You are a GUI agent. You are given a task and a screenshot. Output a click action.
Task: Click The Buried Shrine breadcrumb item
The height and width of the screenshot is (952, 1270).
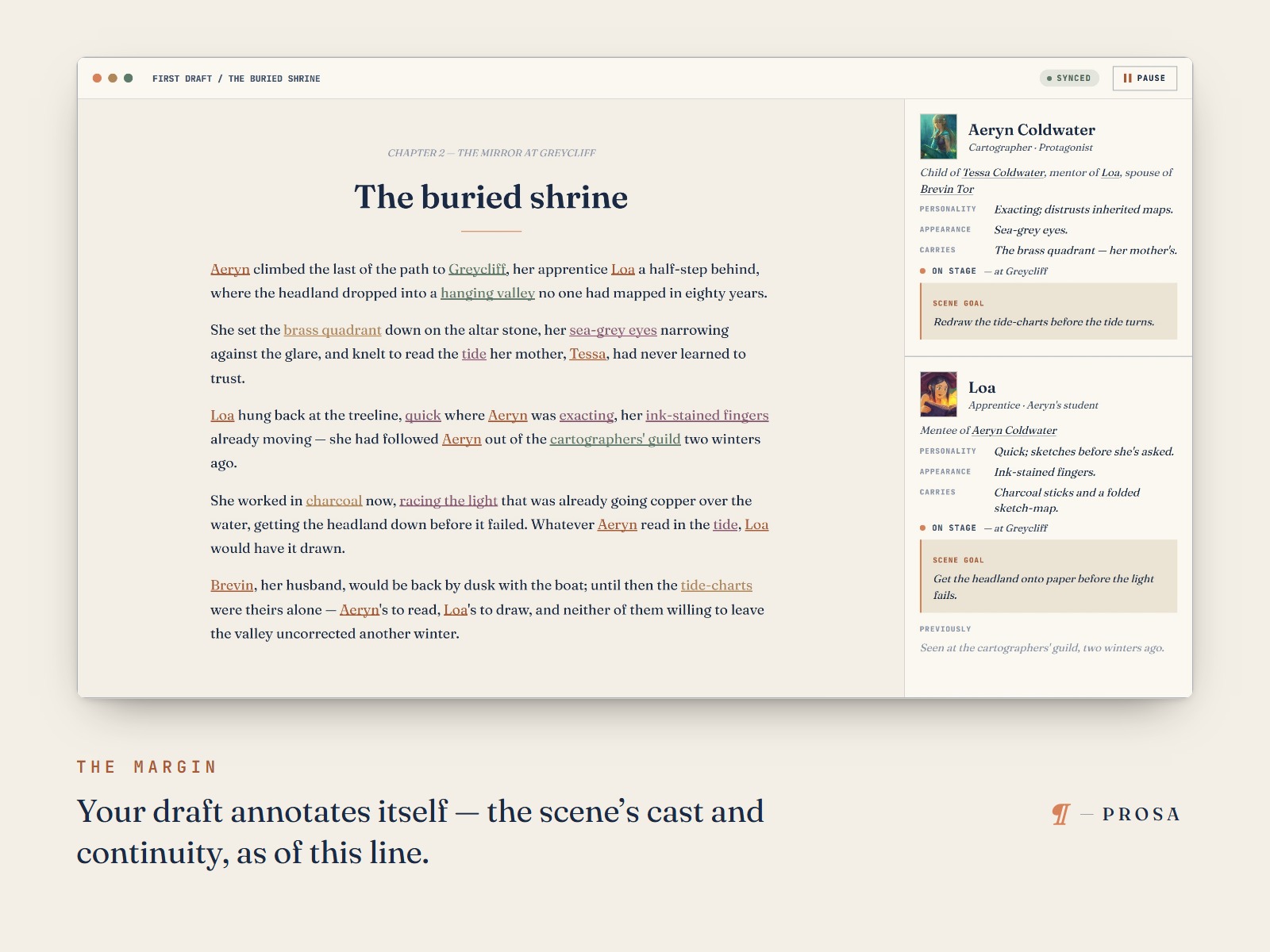(275, 79)
